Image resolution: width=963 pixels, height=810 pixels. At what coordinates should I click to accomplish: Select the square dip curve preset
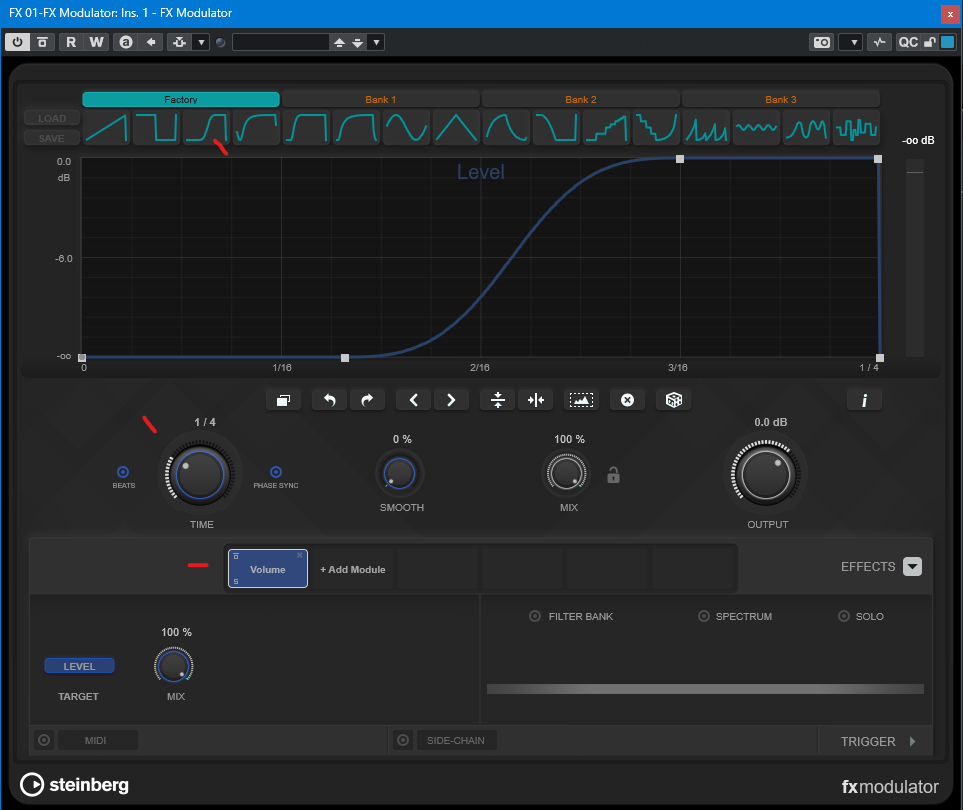tap(157, 128)
